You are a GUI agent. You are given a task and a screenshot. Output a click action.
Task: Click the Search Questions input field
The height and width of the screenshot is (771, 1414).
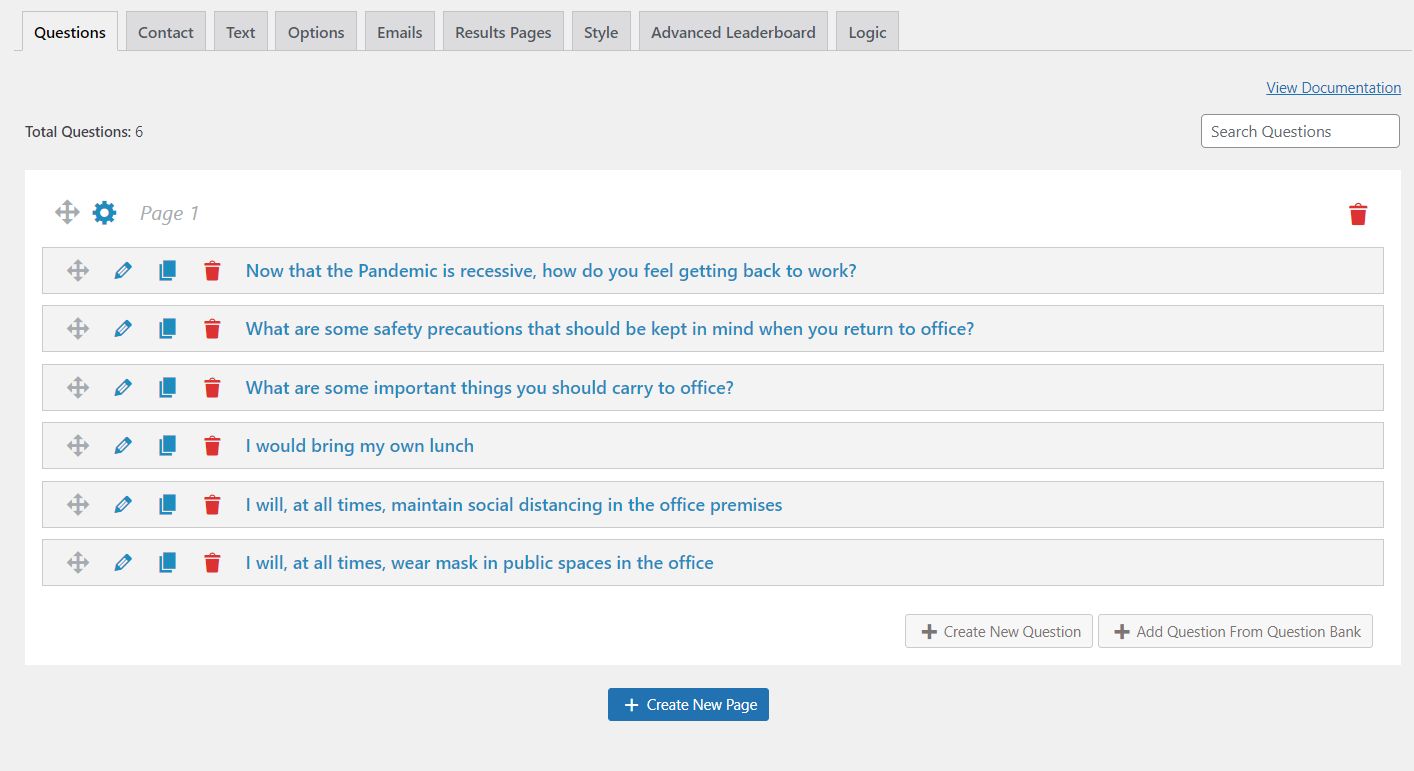pos(1299,131)
